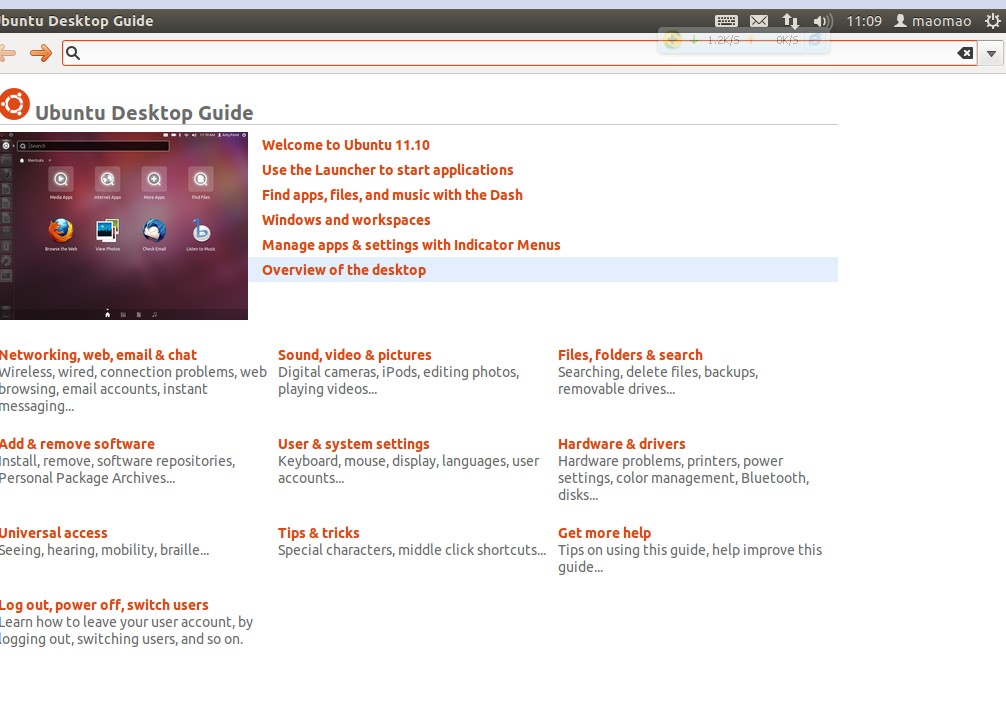Open the messaging envelope indicator
Viewport: 1006px width, 726px height.
(x=759, y=21)
